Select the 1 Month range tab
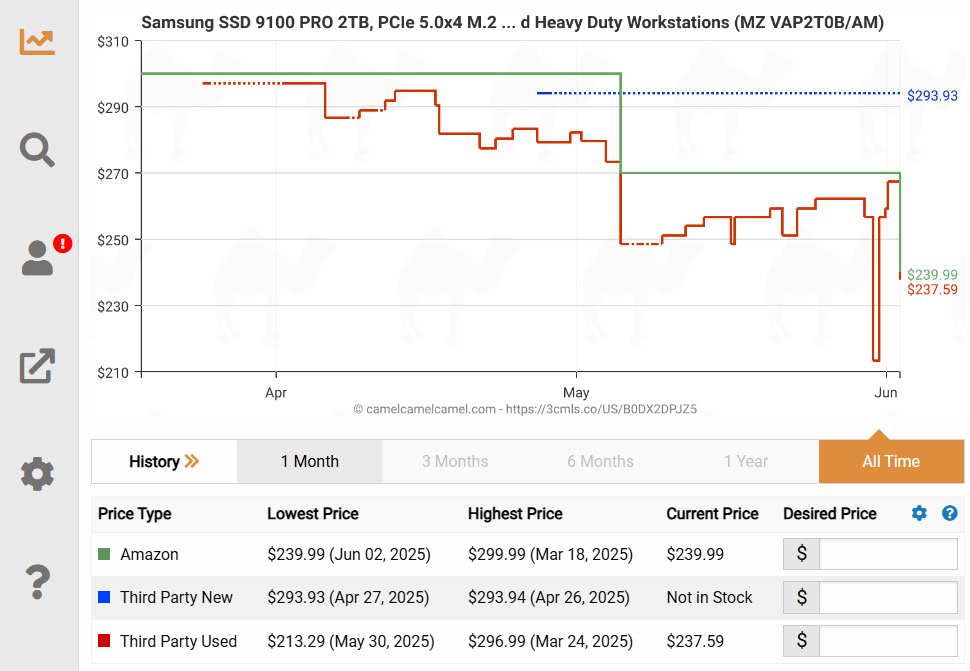 point(309,461)
